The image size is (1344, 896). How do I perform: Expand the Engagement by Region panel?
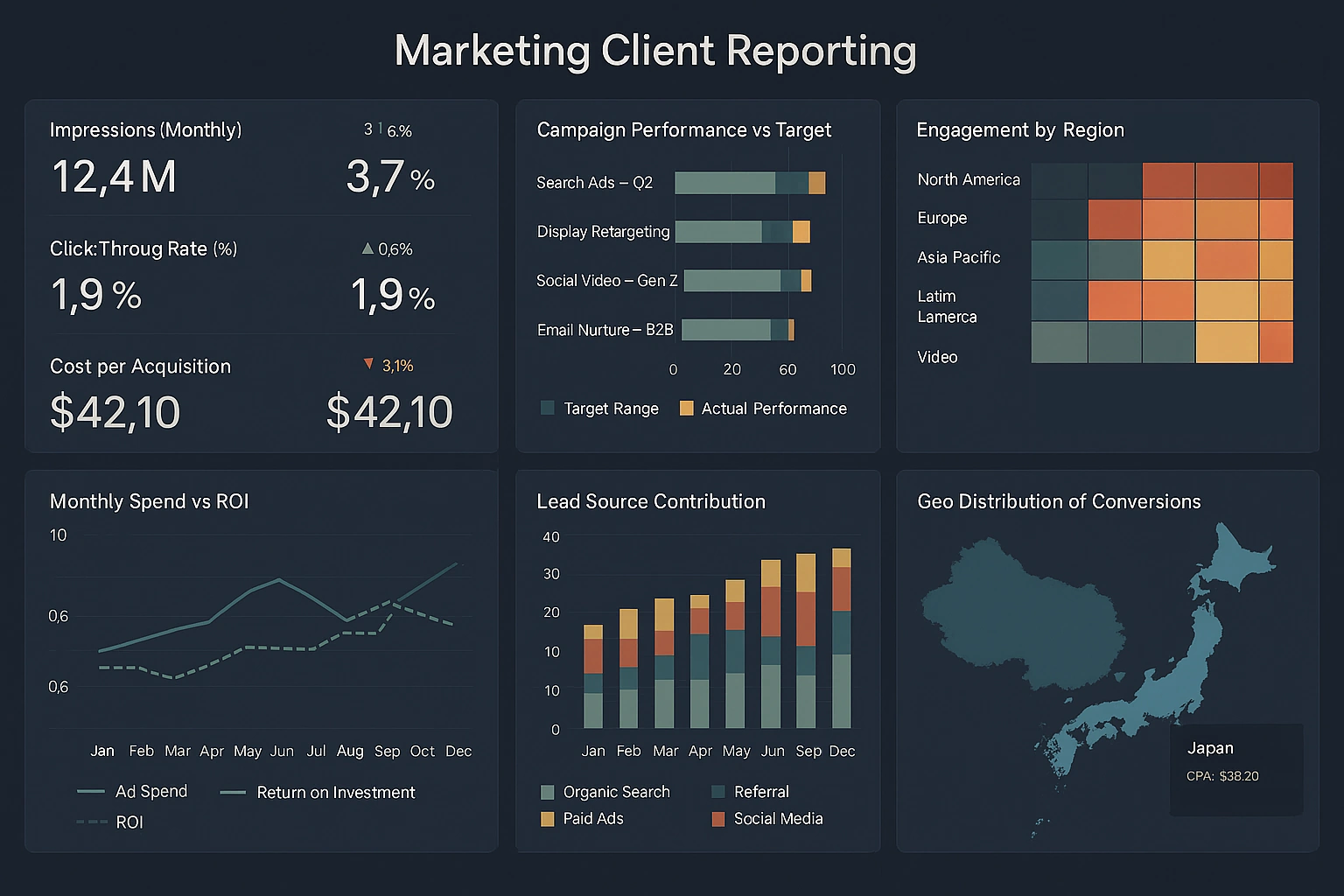[1020, 129]
